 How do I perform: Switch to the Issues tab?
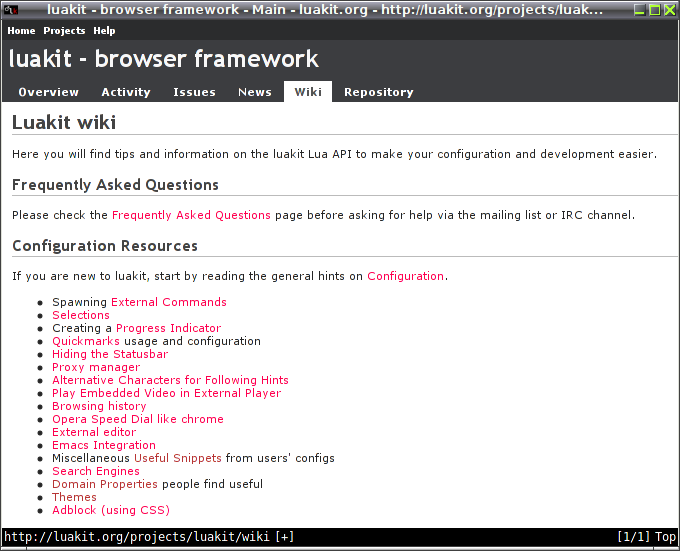194,92
